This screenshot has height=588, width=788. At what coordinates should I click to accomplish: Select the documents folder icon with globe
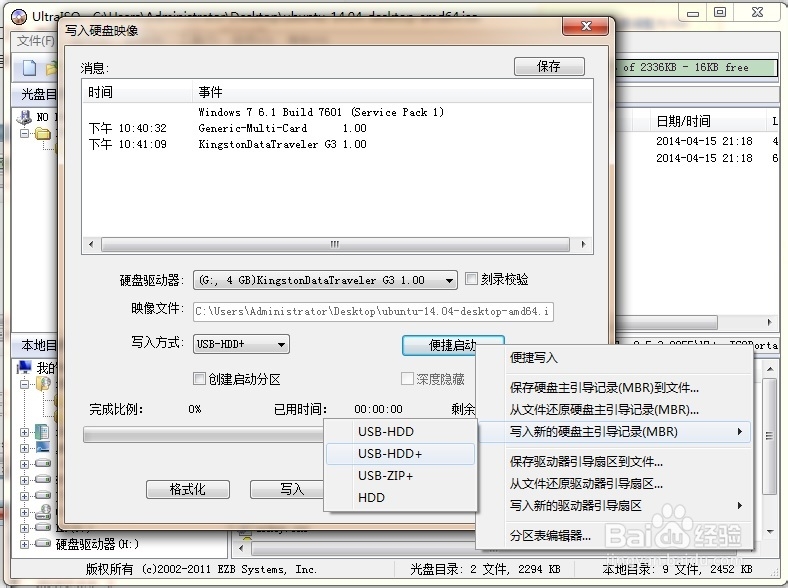click(x=43, y=384)
